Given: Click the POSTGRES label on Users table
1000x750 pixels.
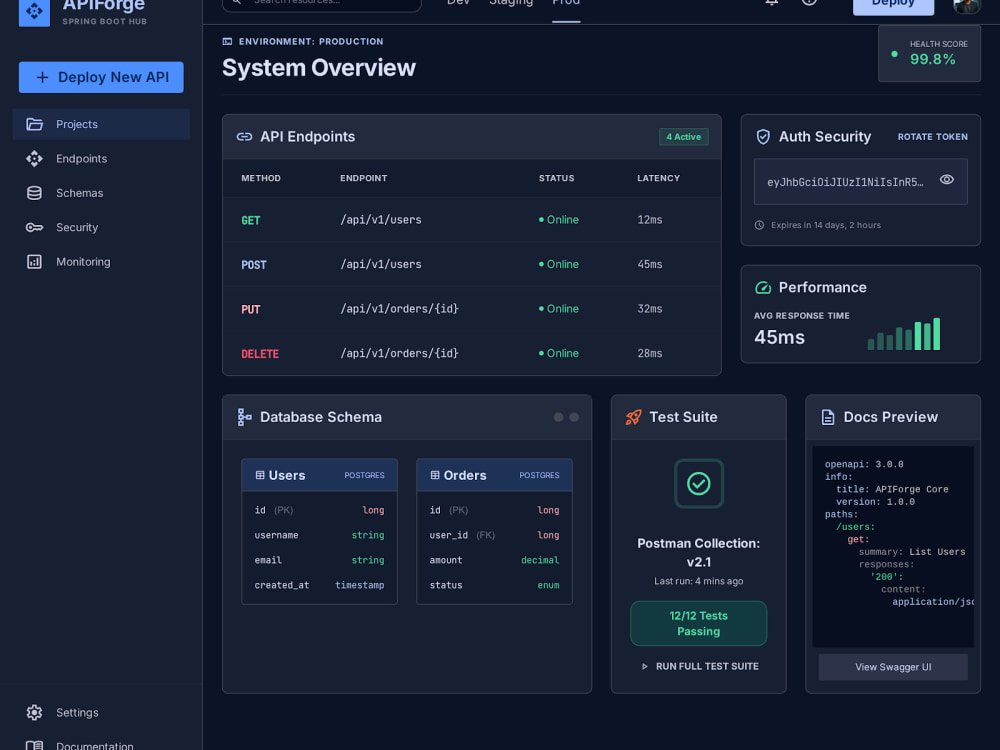Looking at the screenshot, I should [364, 476].
